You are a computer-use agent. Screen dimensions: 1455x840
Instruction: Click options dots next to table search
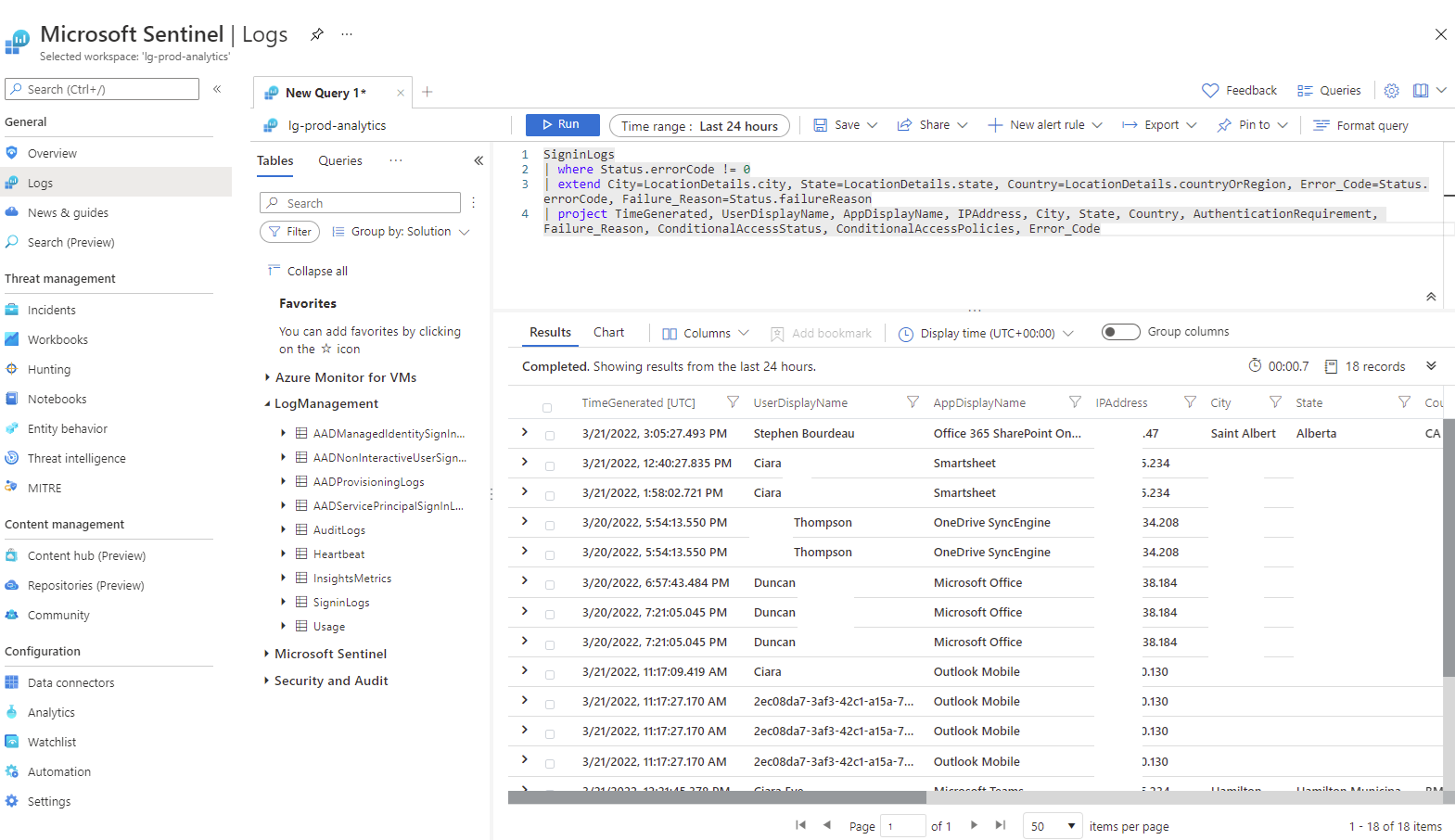473,202
